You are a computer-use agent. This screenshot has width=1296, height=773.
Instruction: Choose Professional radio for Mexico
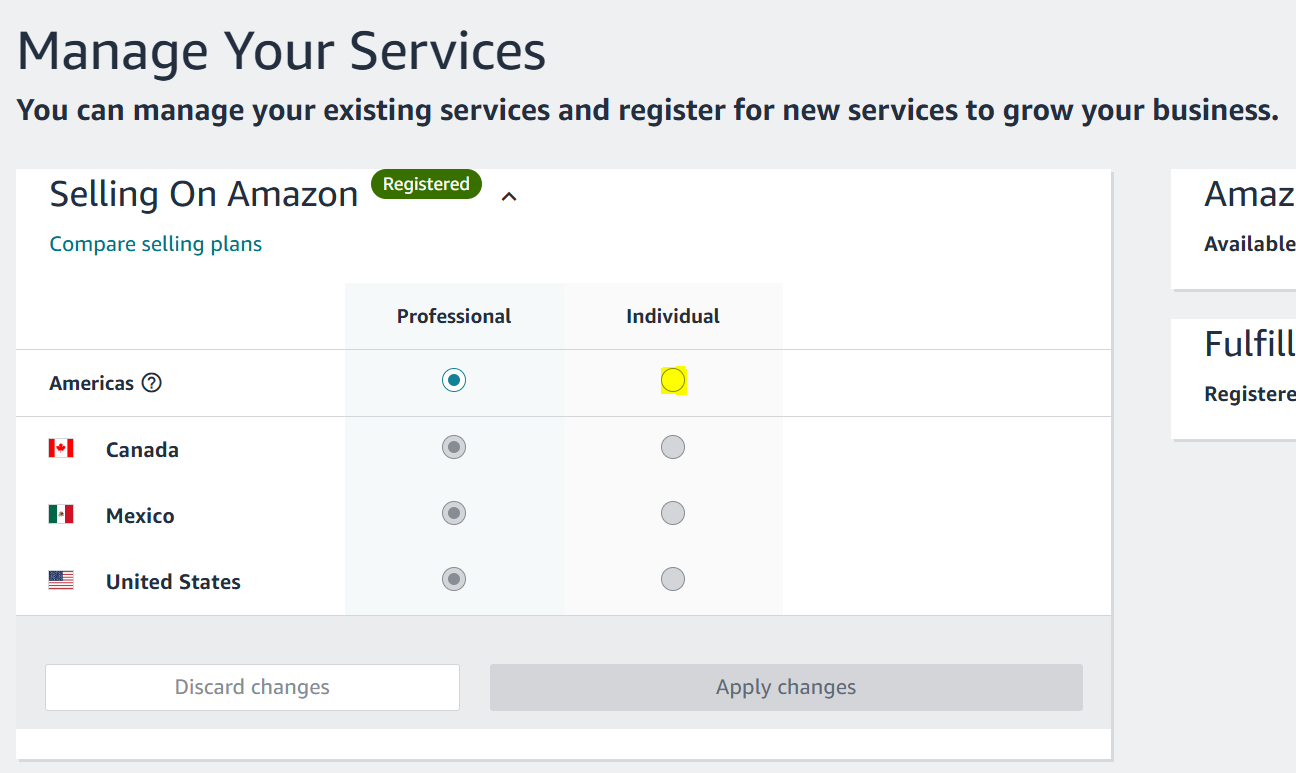click(x=454, y=513)
